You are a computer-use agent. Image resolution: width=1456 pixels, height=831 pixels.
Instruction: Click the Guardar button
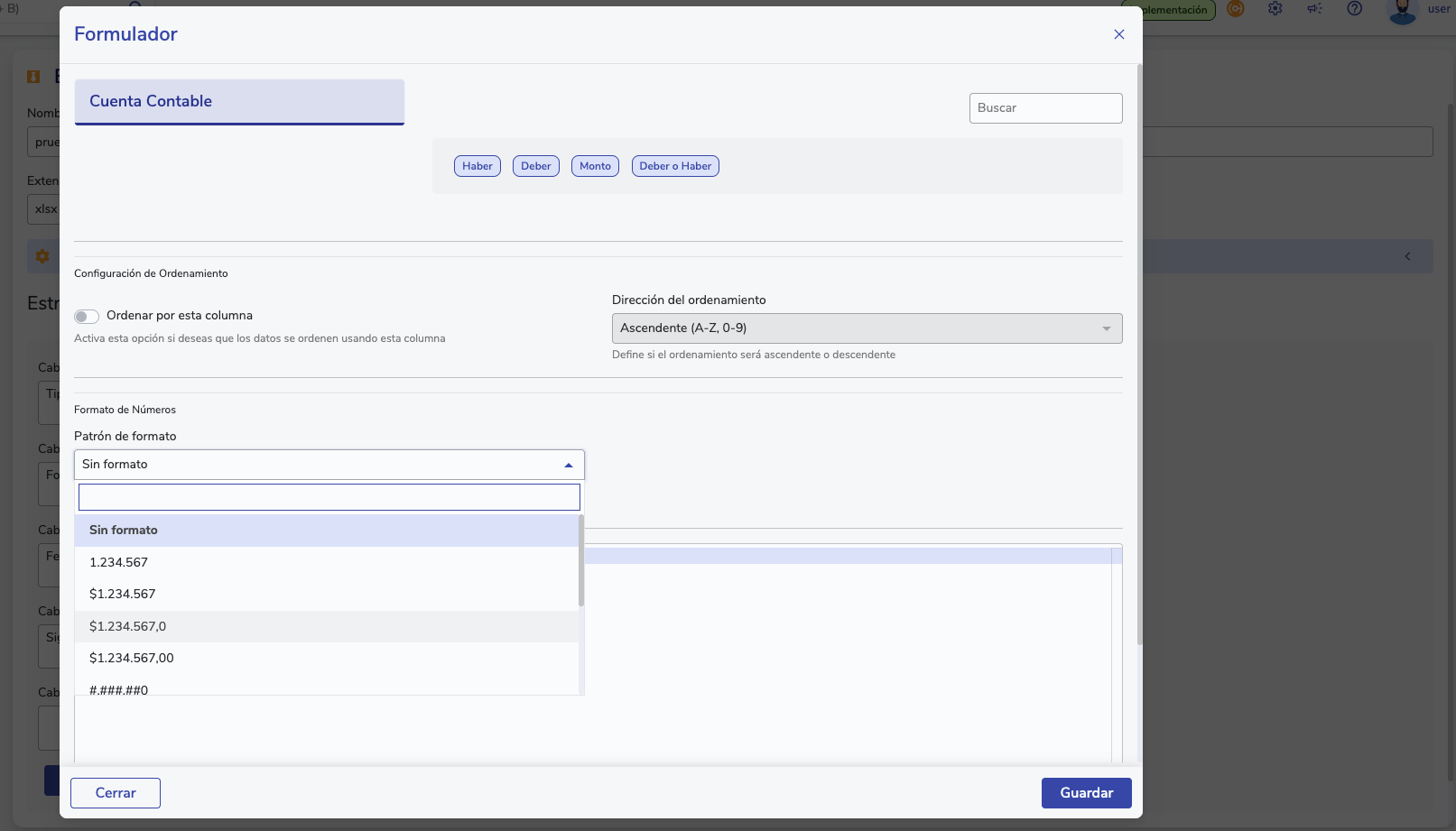pyautogui.click(x=1086, y=793)
